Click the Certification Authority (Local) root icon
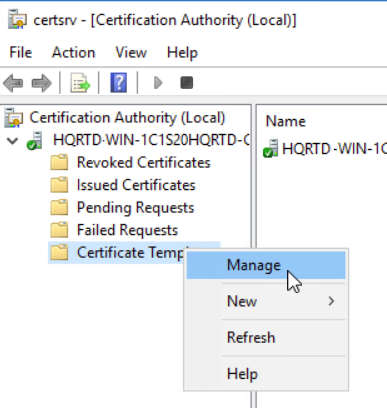 [x=14, y=118]
